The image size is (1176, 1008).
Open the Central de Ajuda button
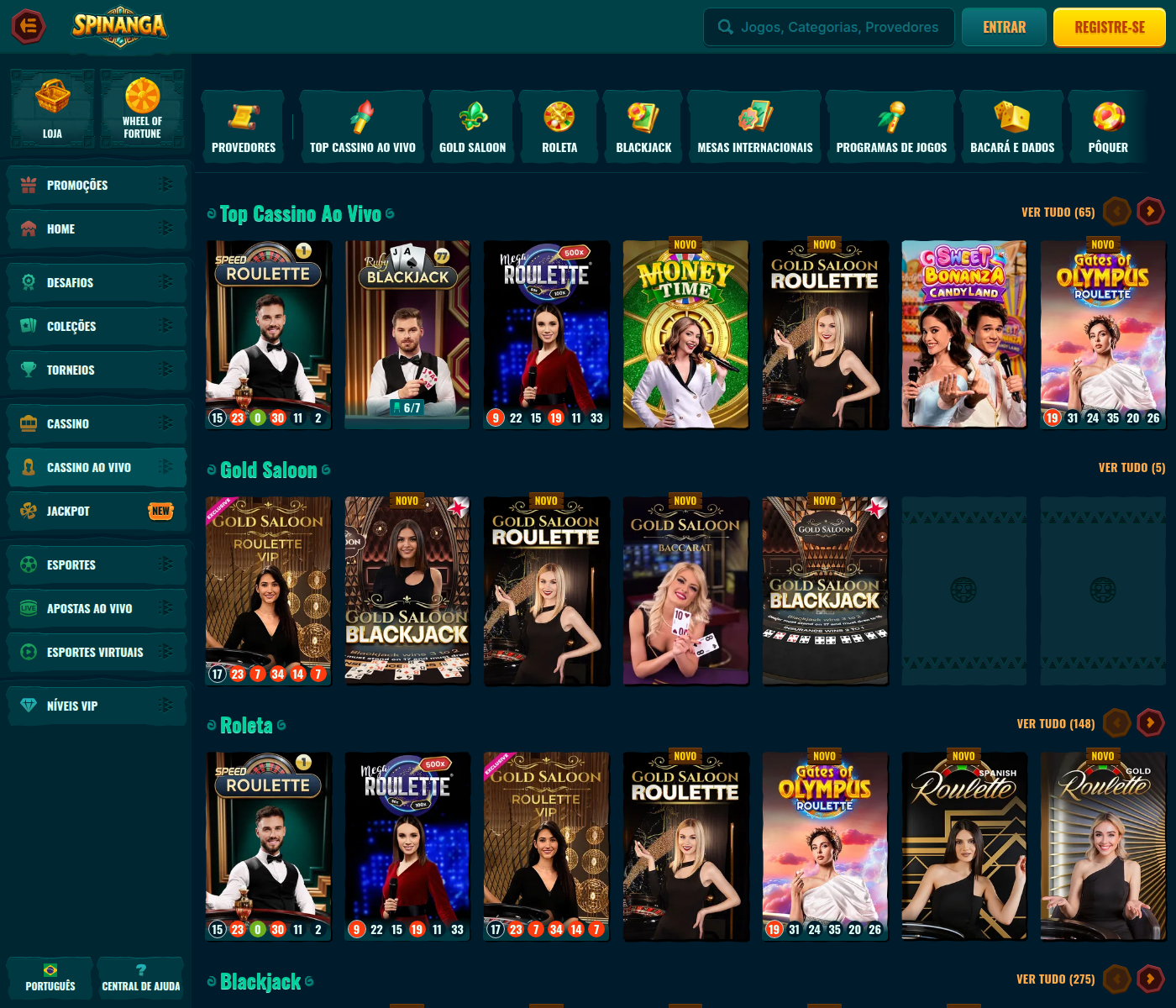click(141, 978)
